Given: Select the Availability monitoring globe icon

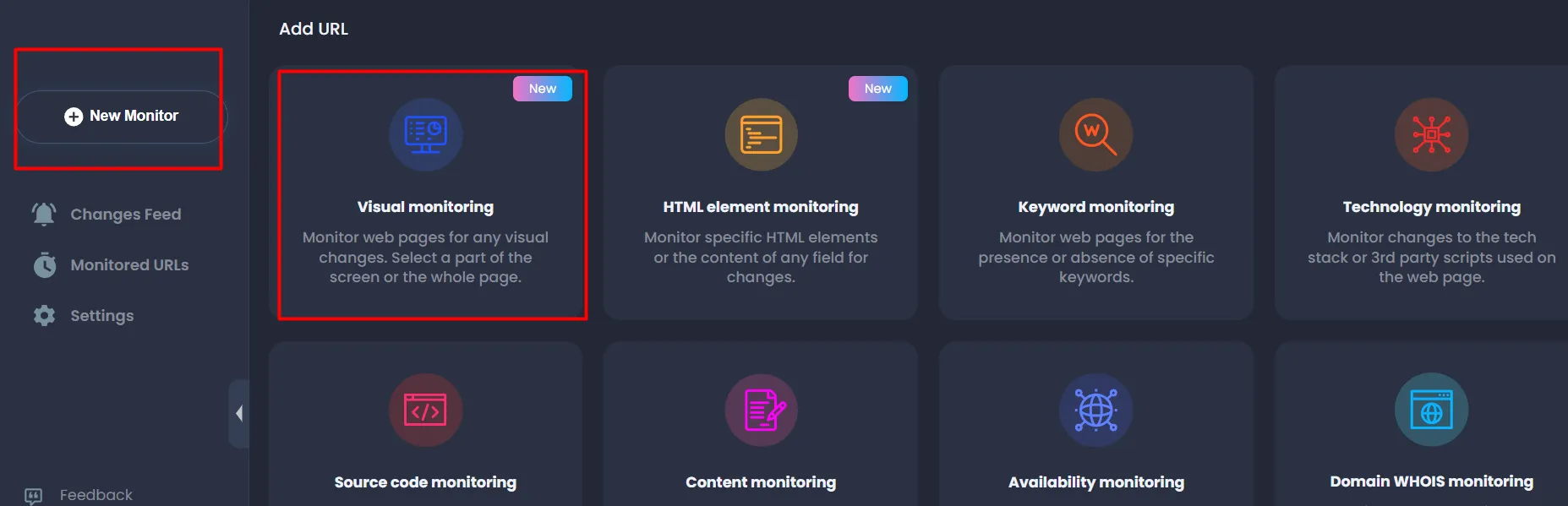Looking at the screenshot, I should pyautogui.click(x=1095, y=411).
